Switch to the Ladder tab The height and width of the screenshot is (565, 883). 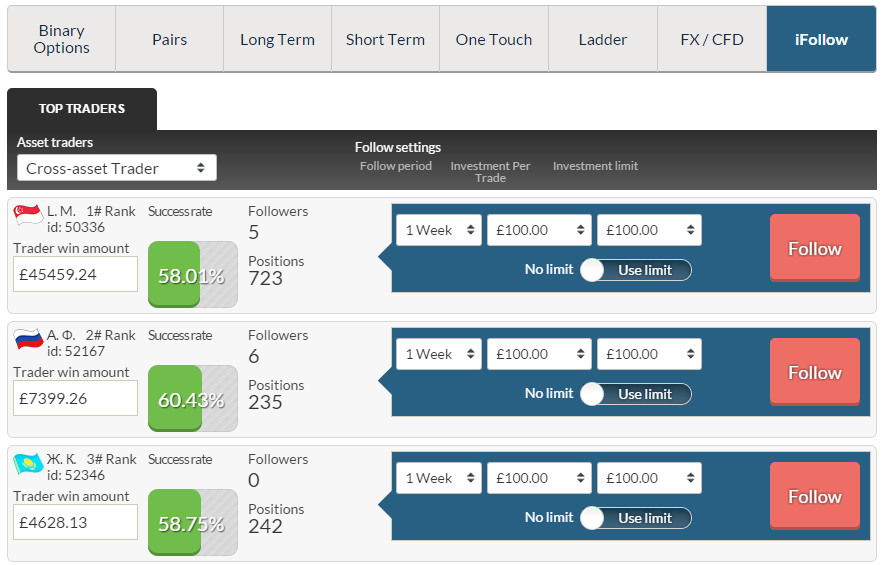tap(603, 39)
